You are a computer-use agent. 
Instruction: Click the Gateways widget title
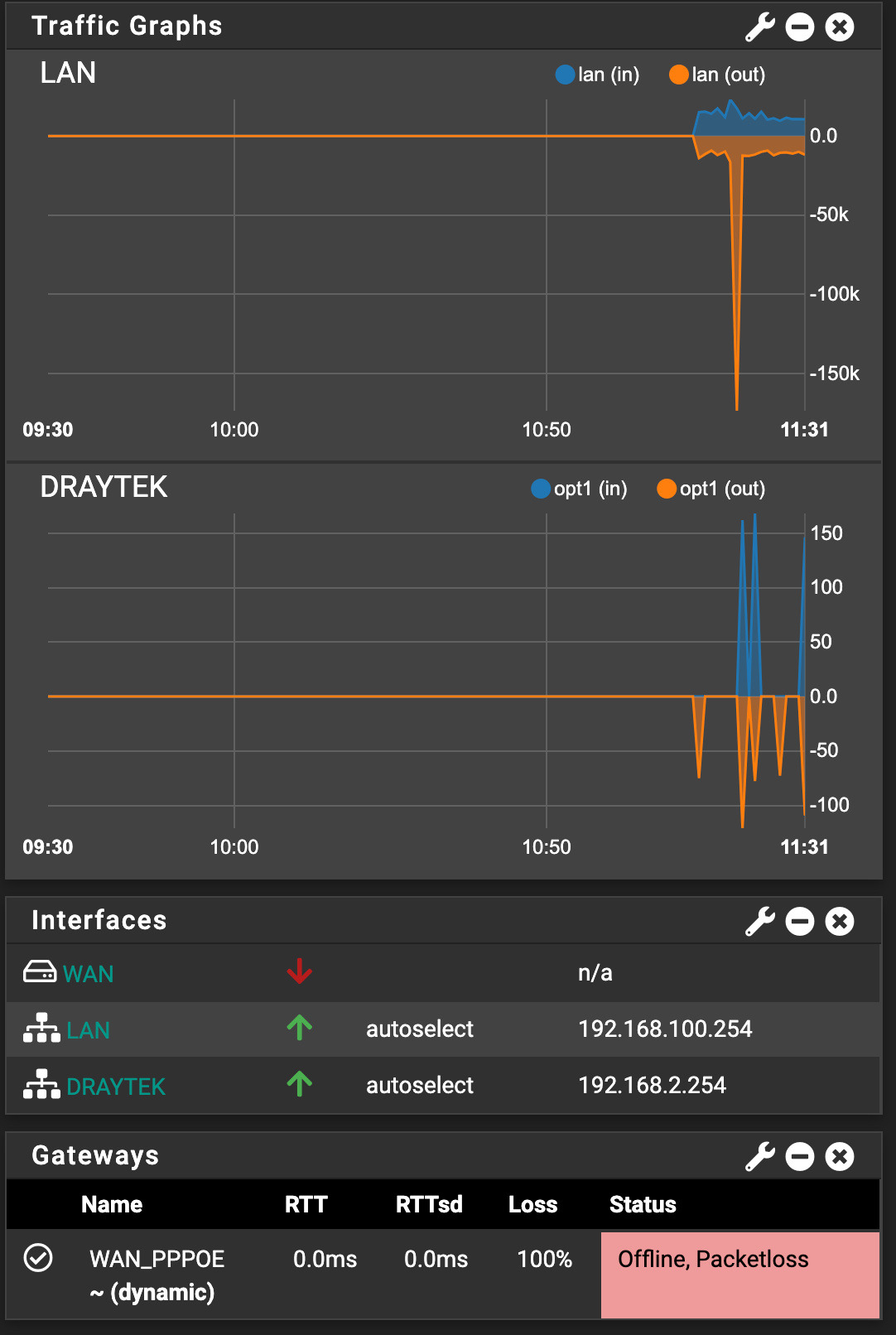coord(95,1155)
